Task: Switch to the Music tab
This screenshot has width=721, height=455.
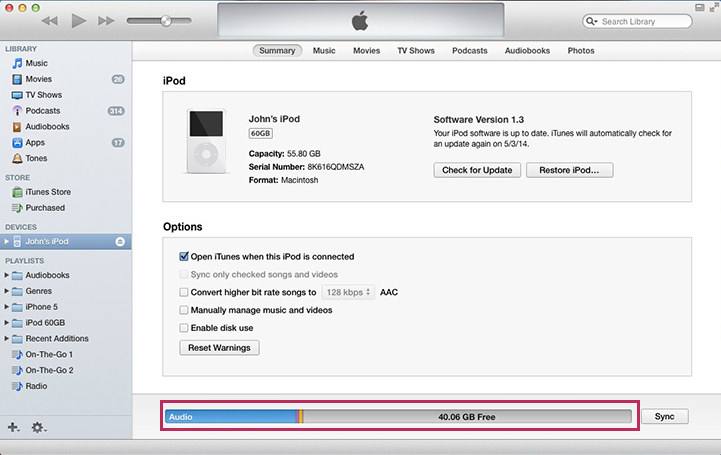Action: click(324, 51)
